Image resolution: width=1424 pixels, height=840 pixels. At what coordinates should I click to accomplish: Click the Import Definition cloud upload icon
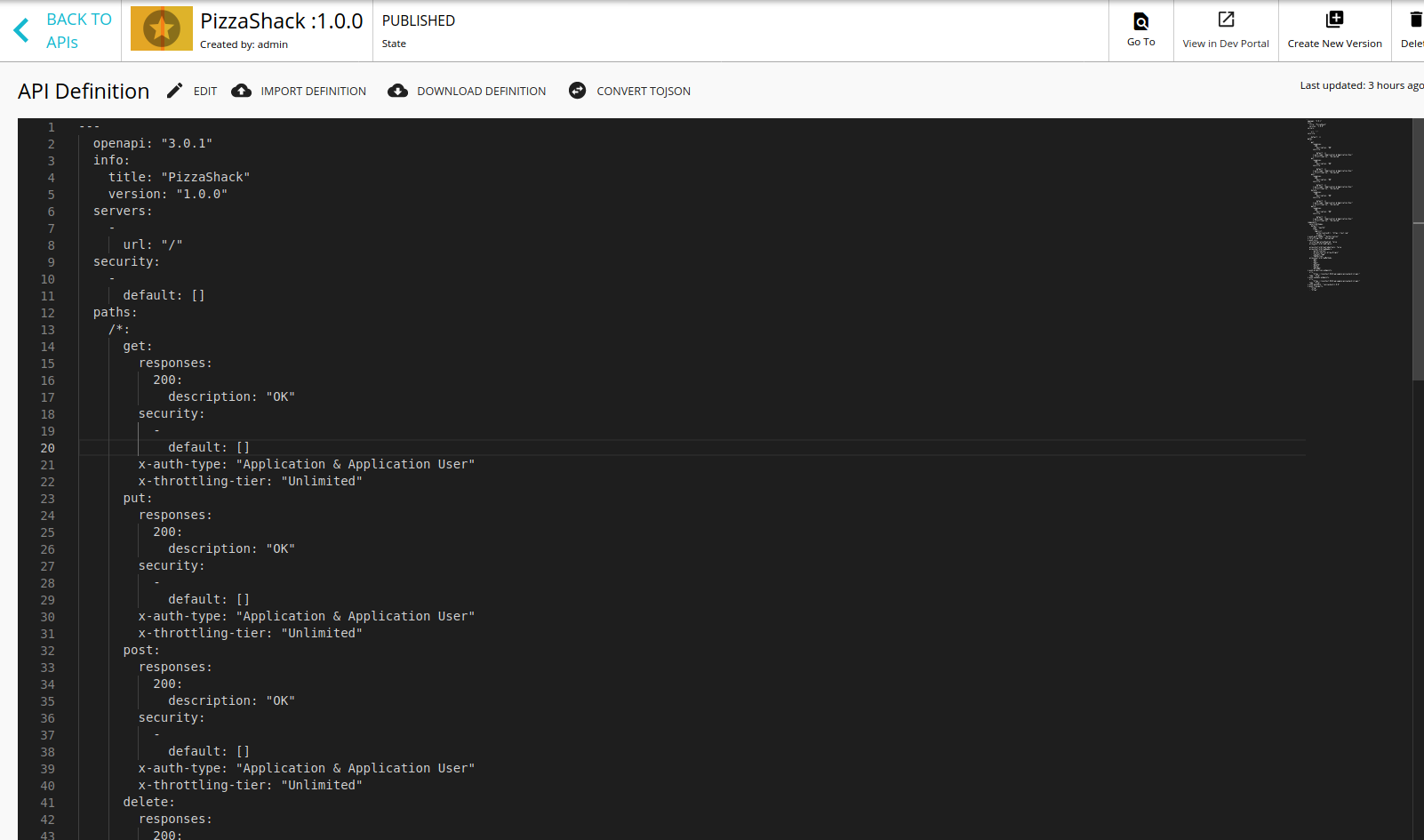point(241,91)
